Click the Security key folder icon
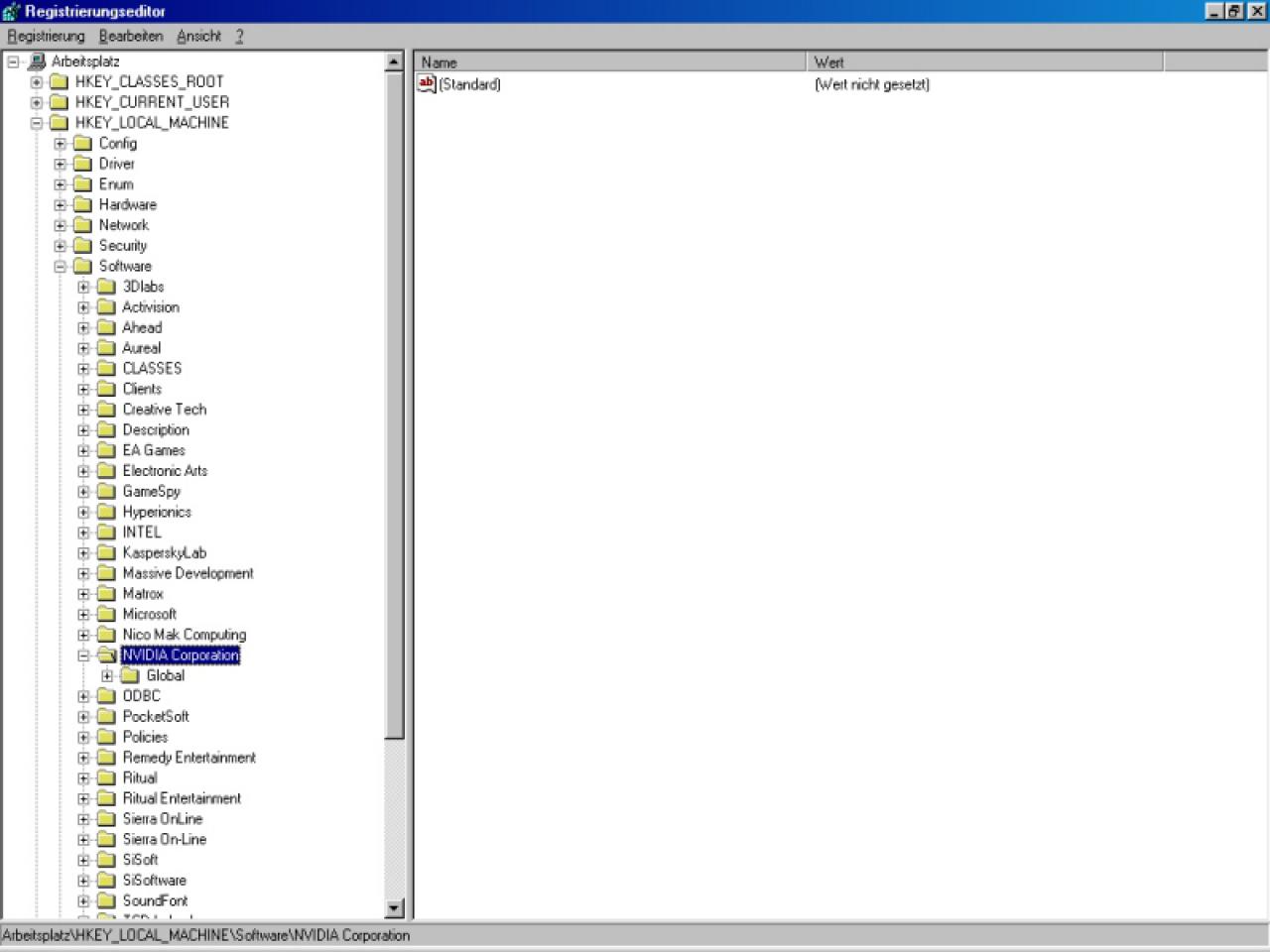This screenshot has height=952, width=1270. pyautogui.click(x=83, y=245)
